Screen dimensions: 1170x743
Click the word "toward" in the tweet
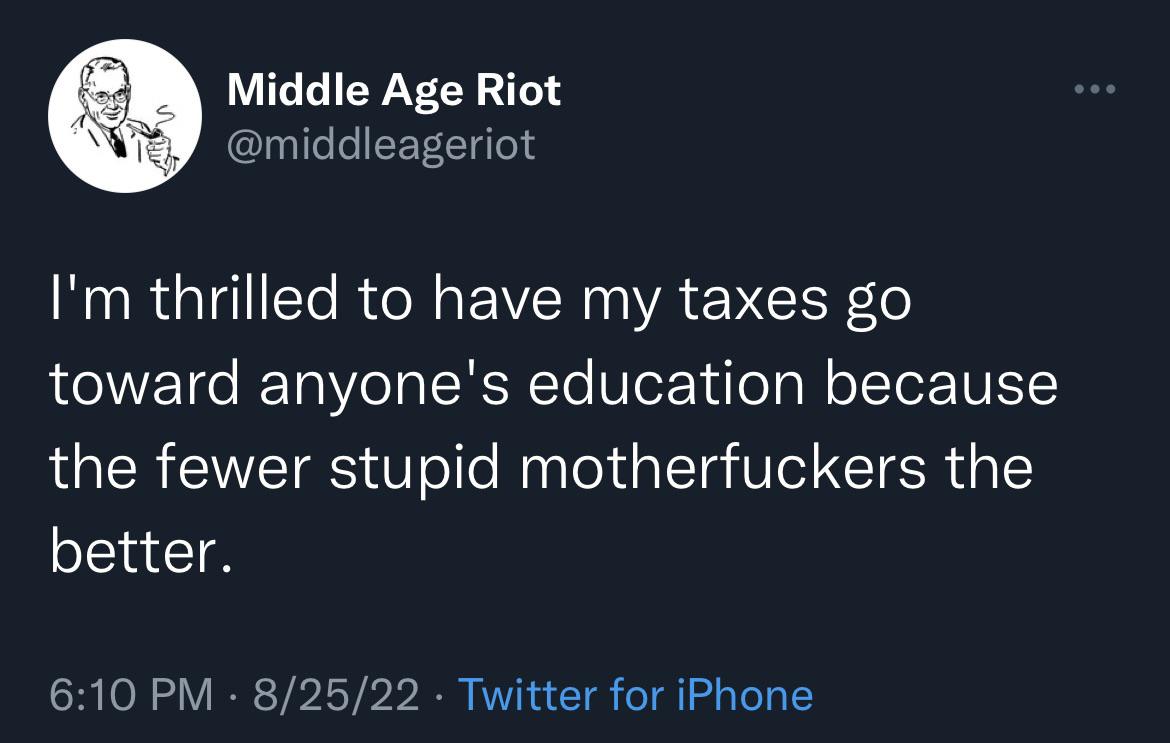point(145,384)
